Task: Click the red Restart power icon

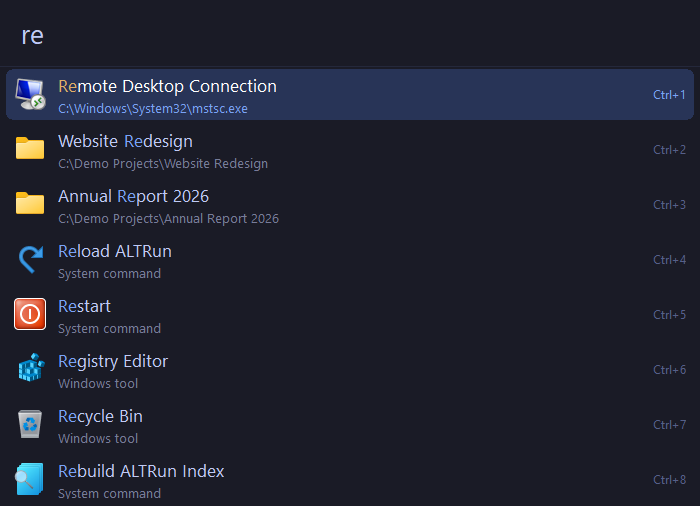Action: (30, 314)
